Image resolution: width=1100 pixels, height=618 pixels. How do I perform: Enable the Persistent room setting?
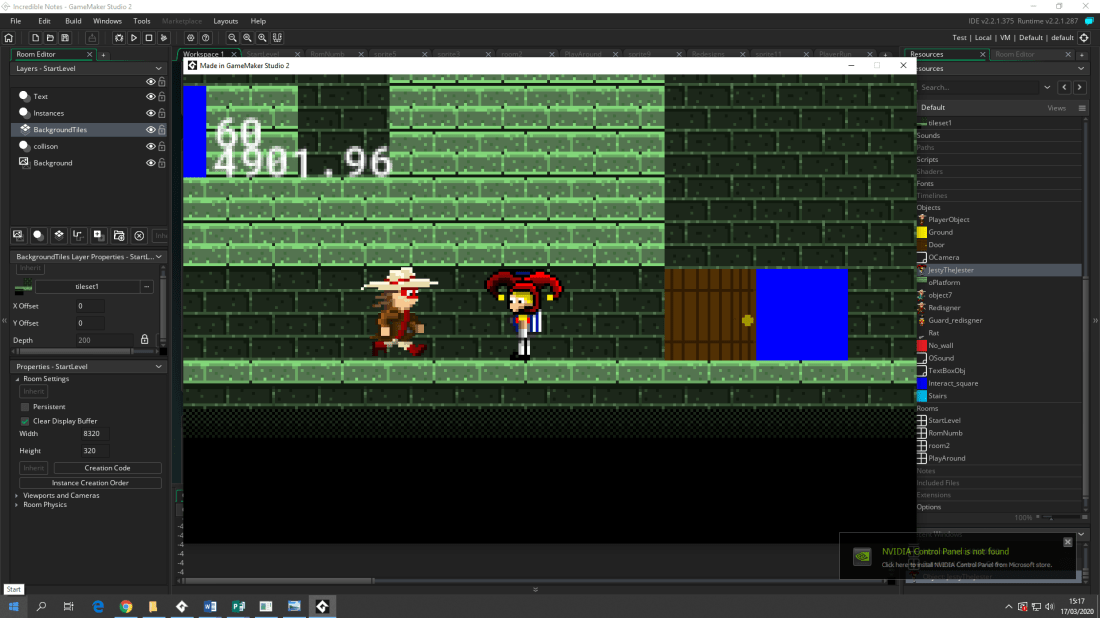click(x=25, y=407)
